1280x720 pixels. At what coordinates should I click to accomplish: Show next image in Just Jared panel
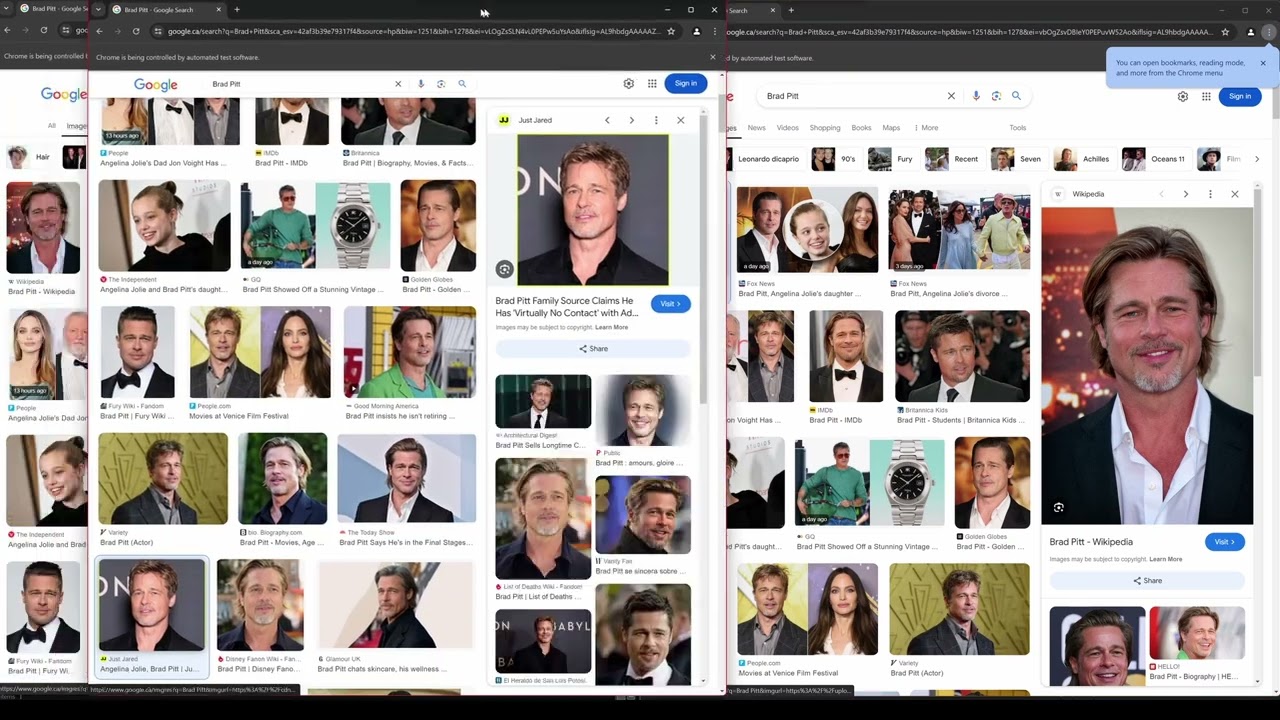coord(631,120)
